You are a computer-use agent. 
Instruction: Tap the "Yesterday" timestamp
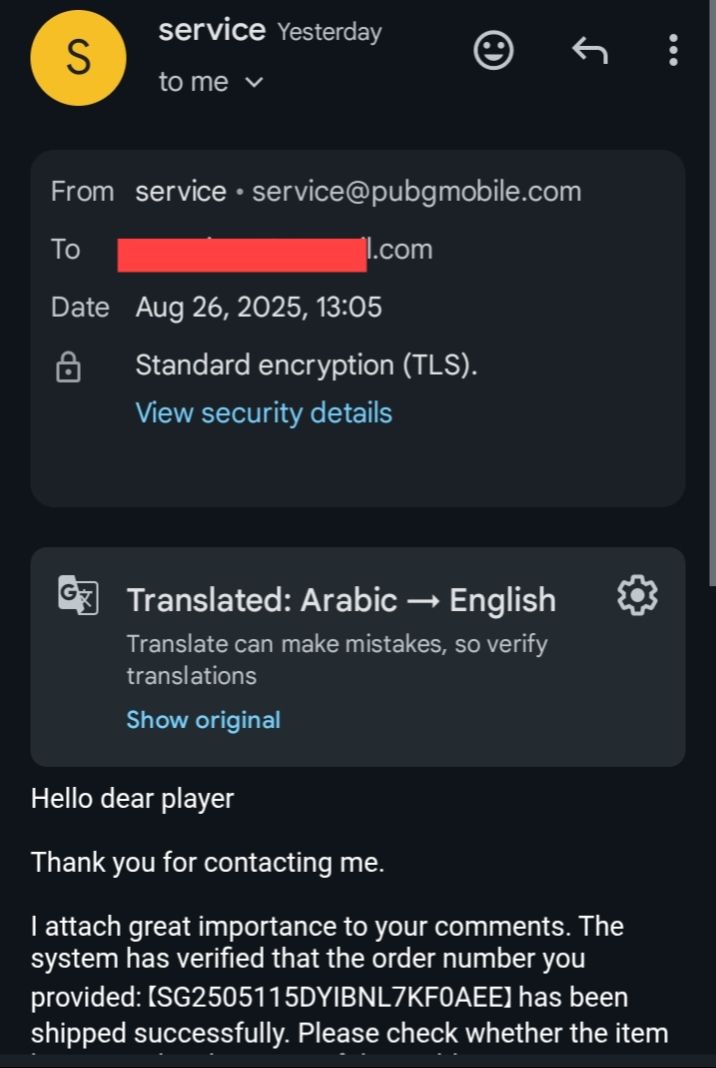click(329, 32)
